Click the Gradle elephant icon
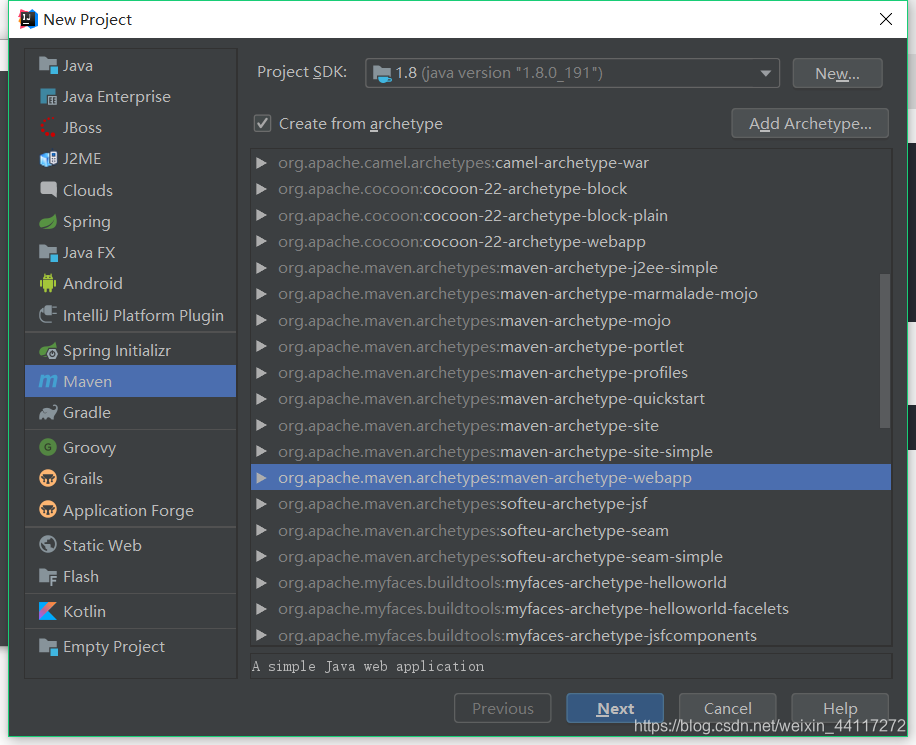Image resolution: width=916 pixels, height=745 pixels. click(x=48, y=413)
